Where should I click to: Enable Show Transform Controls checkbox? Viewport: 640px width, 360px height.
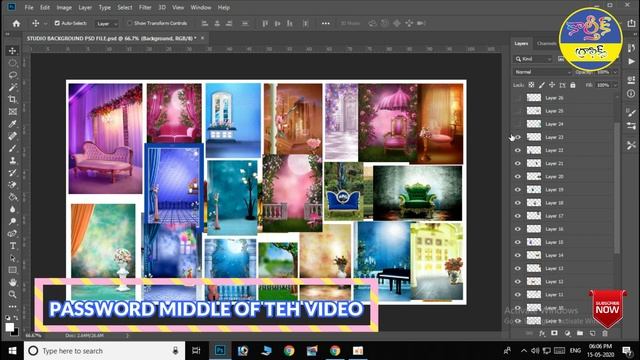coord(130,23)
